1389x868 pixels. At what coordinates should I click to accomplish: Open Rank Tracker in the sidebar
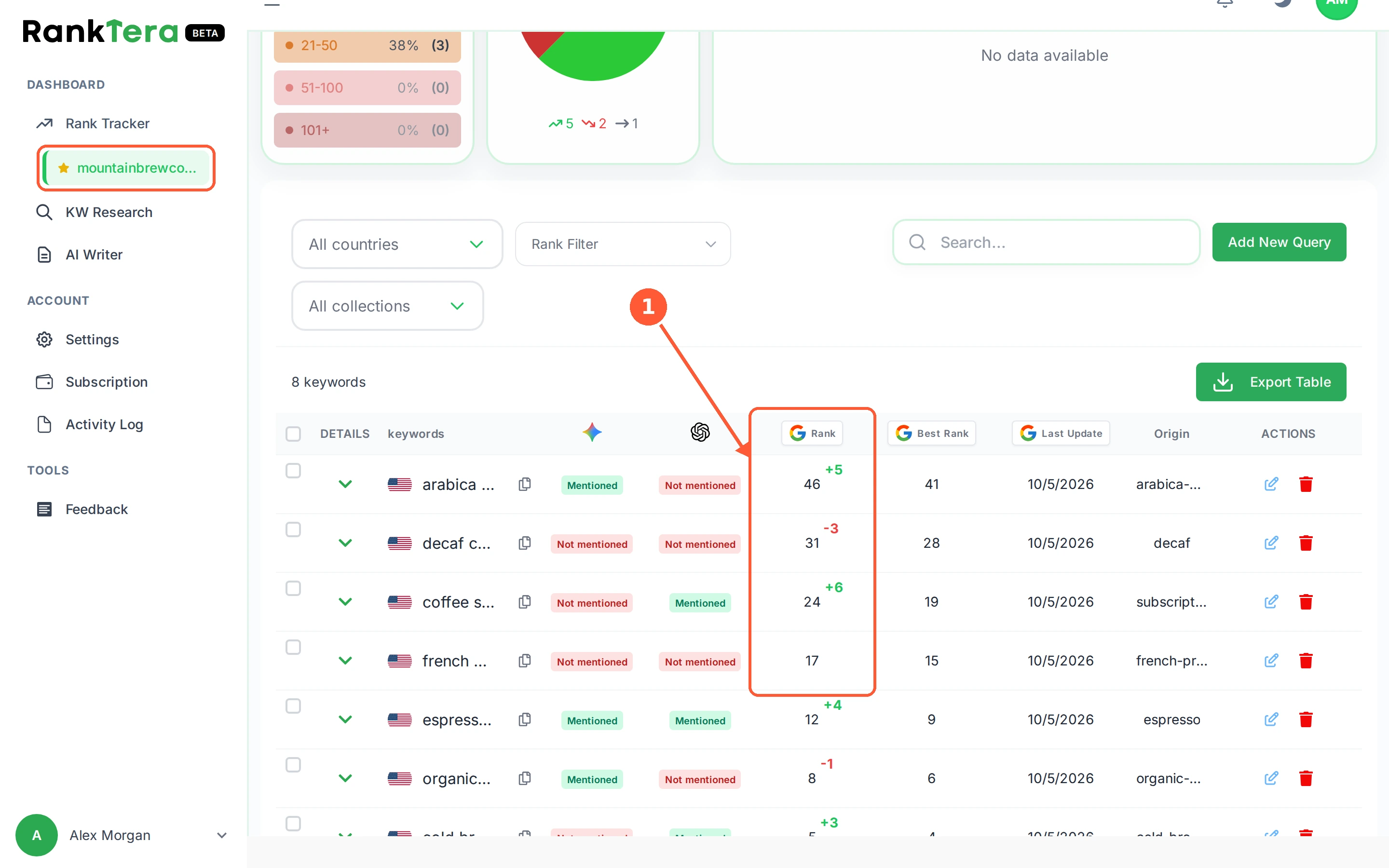[107, 123]
